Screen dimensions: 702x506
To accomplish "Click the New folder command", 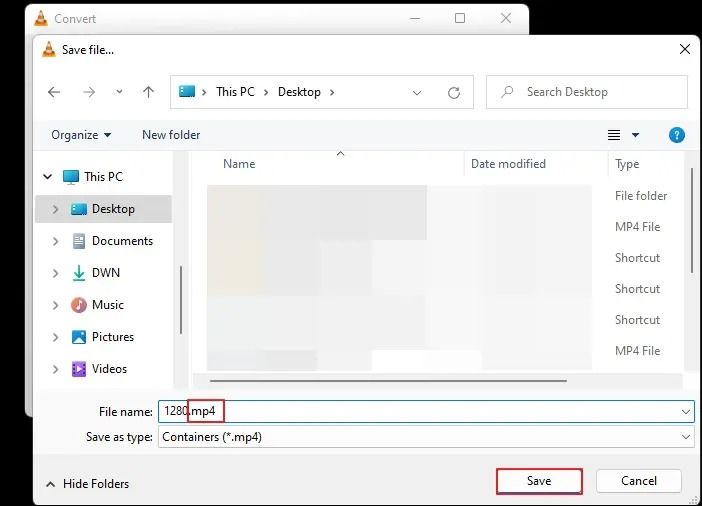I will click(171, 135).
